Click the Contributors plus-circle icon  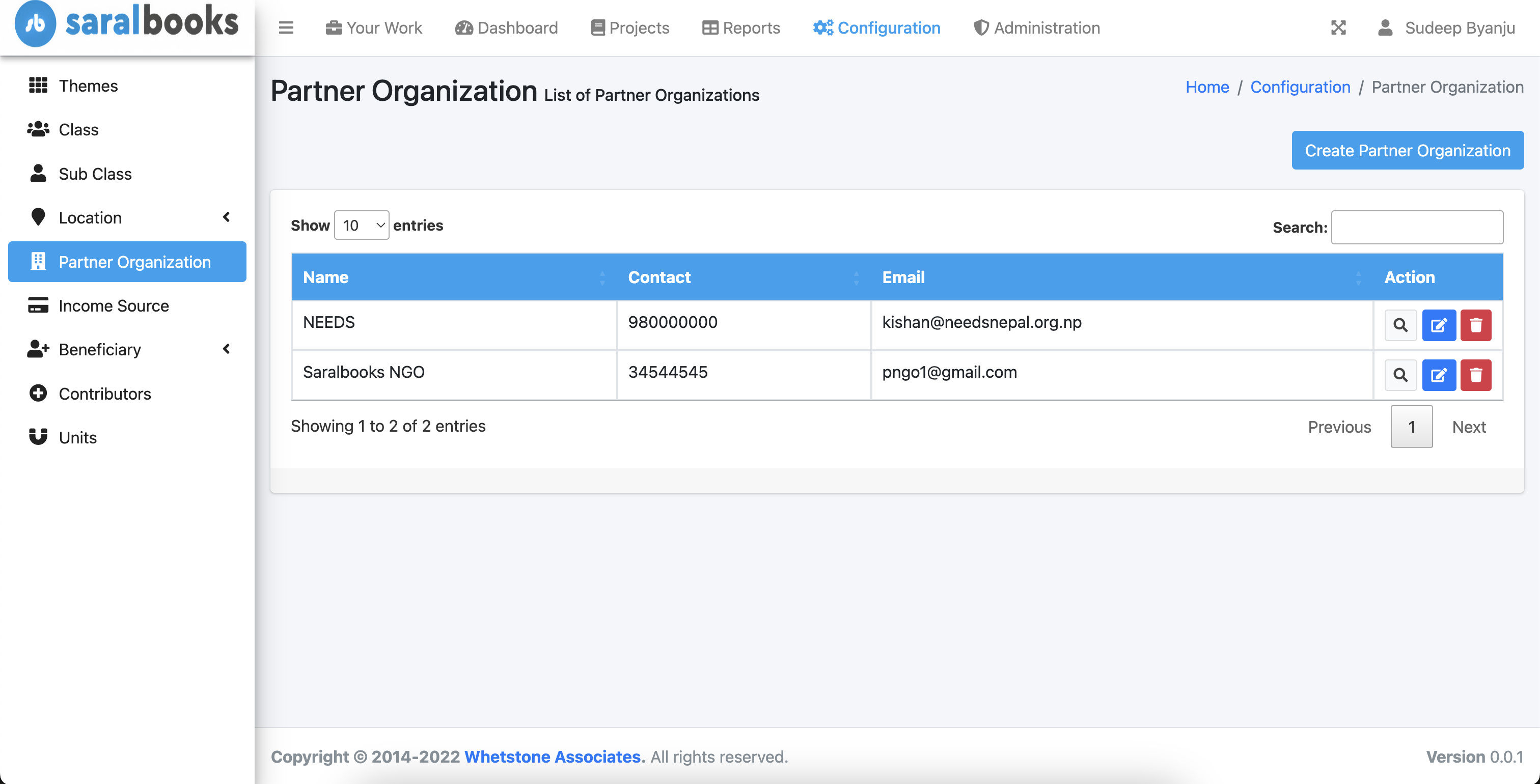(38, 393)
